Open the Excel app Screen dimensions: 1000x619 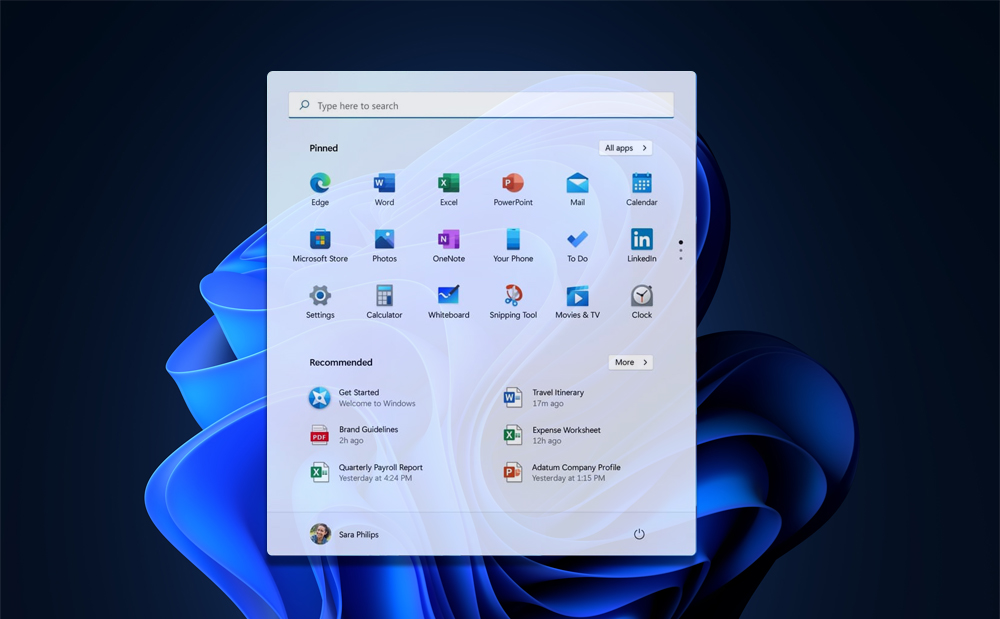pos(448,189)
